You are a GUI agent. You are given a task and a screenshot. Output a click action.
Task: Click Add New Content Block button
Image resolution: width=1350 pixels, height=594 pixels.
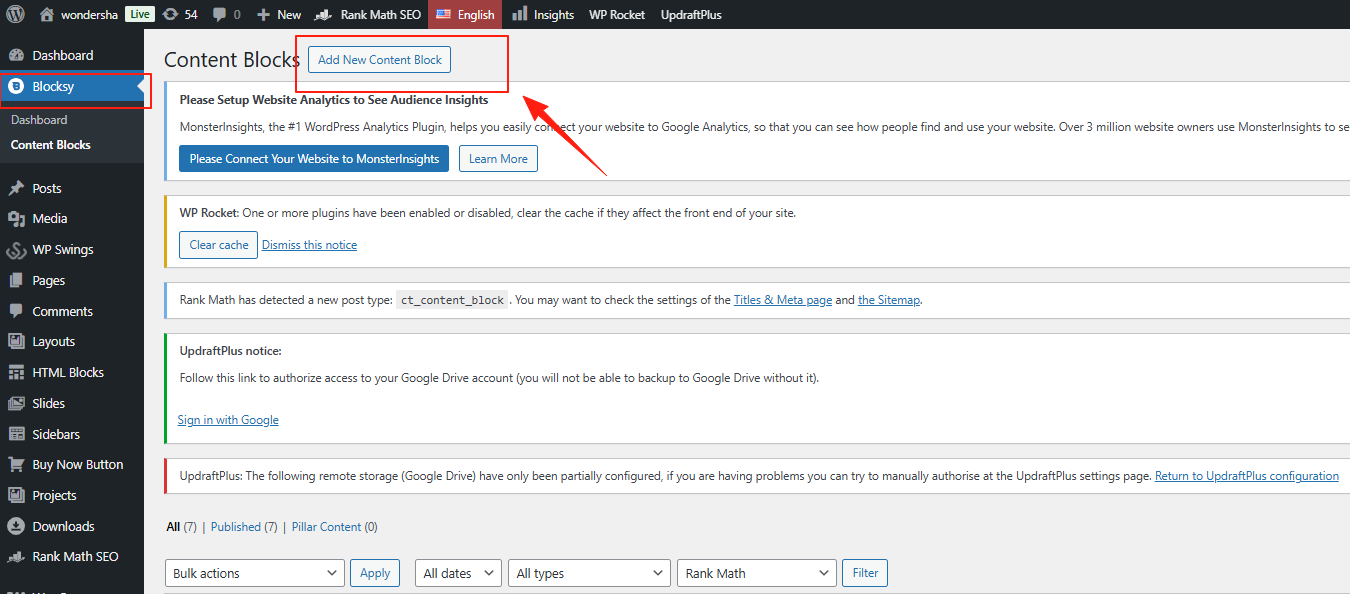[x=379, y=60]
